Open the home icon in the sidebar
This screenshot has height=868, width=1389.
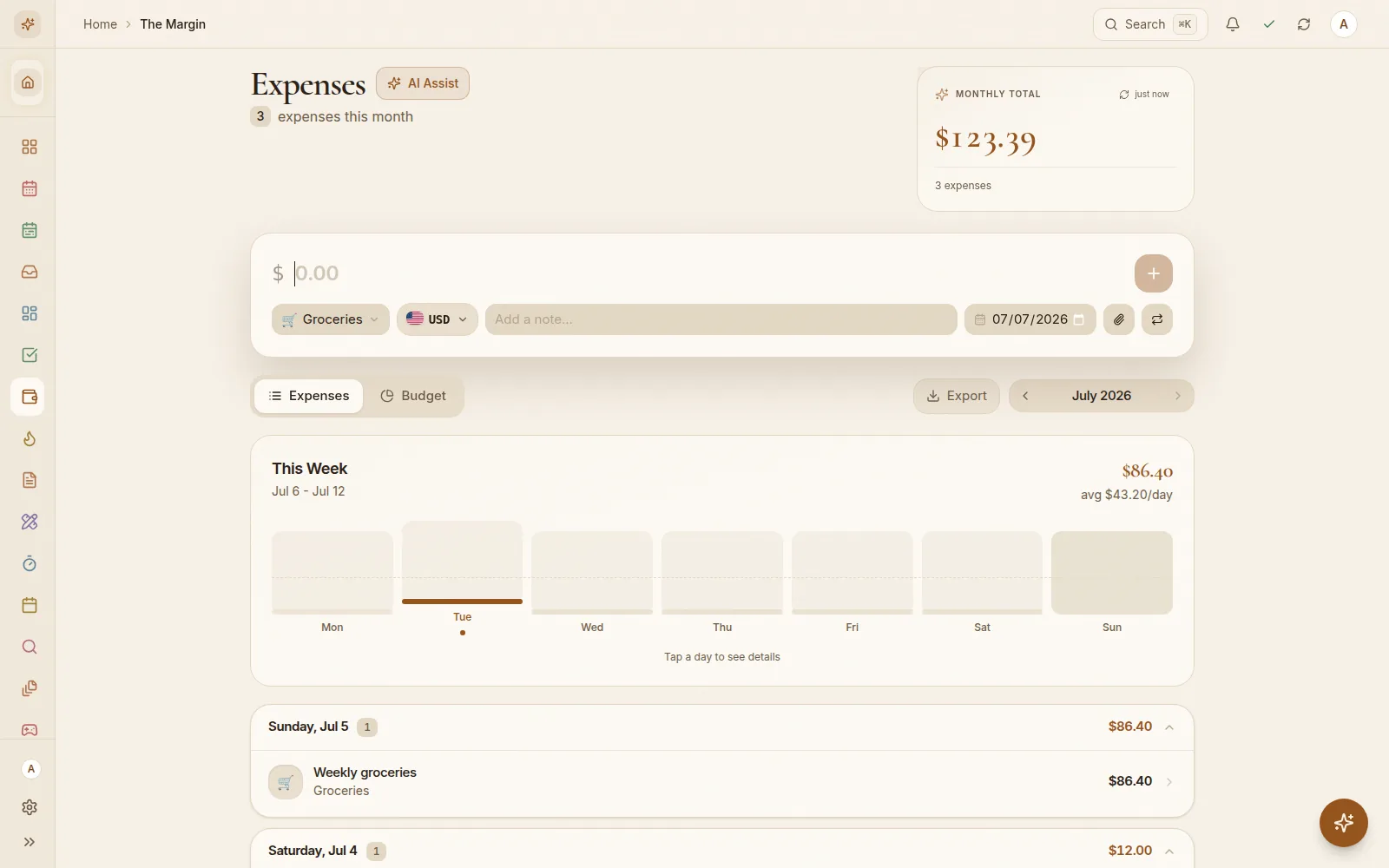[x=28, y=82]
